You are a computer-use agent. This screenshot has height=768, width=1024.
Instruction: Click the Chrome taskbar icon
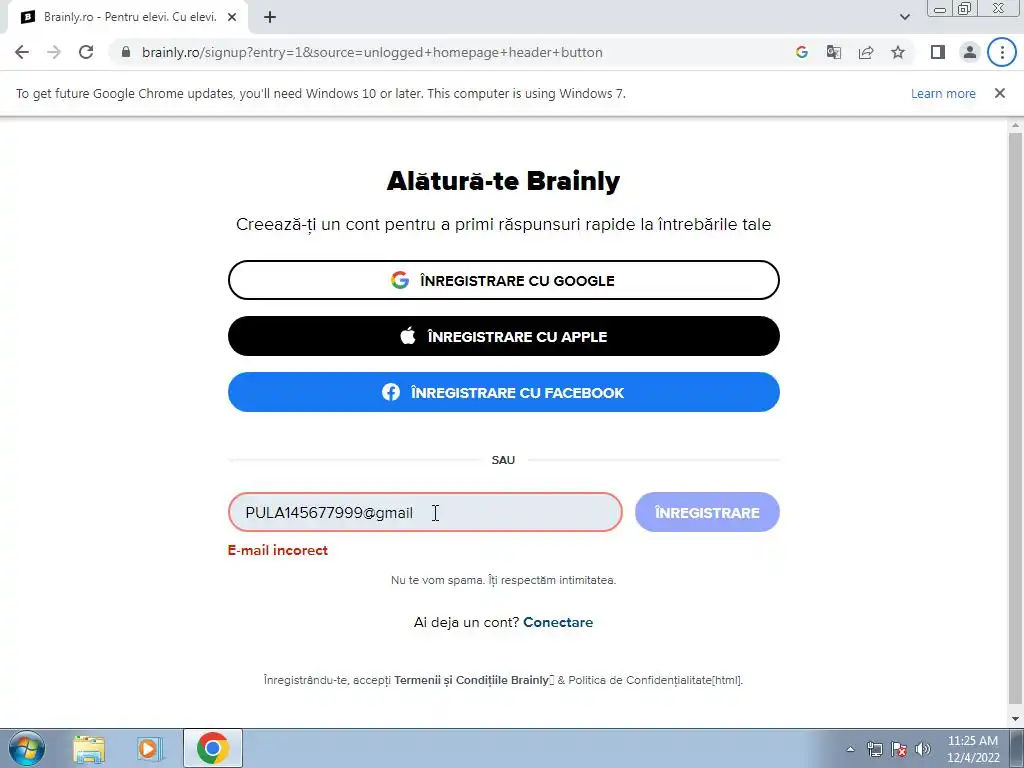point(212,748)
